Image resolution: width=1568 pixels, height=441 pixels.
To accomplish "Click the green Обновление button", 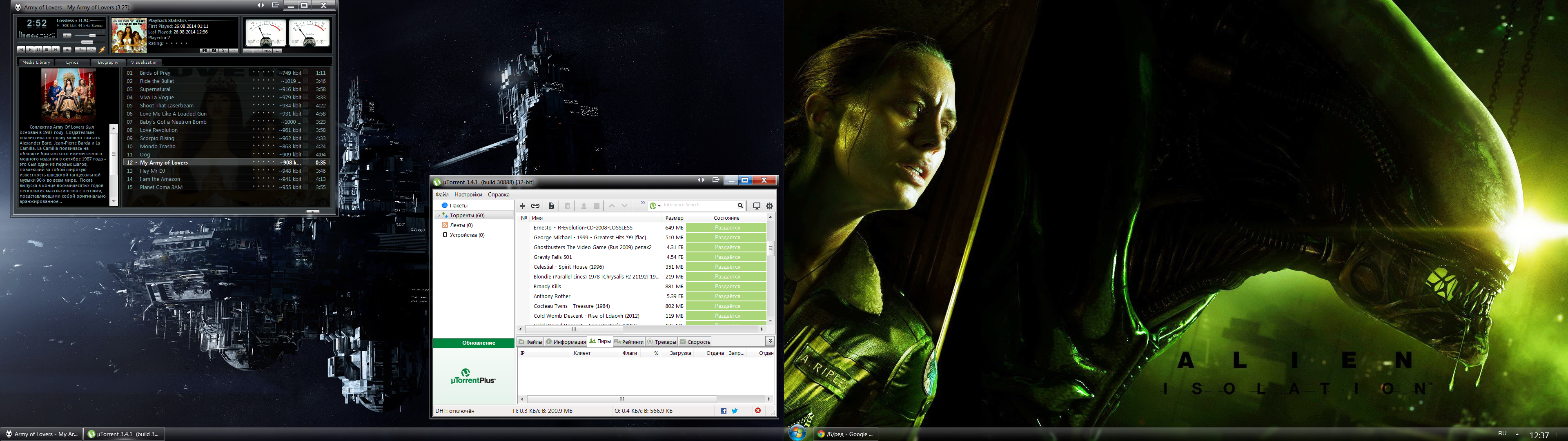I will click(x=479, y=343).
